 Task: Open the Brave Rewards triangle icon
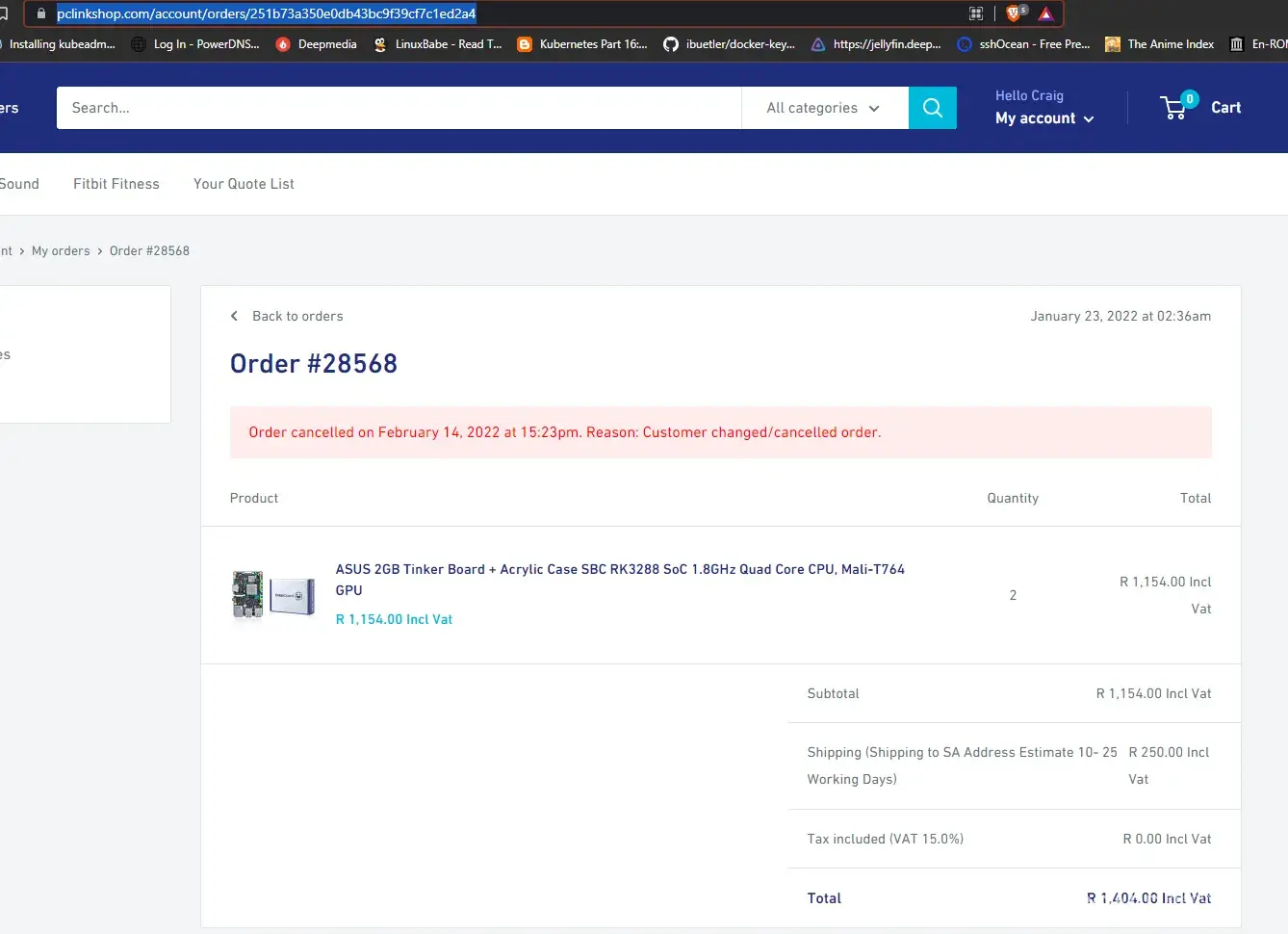1046,13
